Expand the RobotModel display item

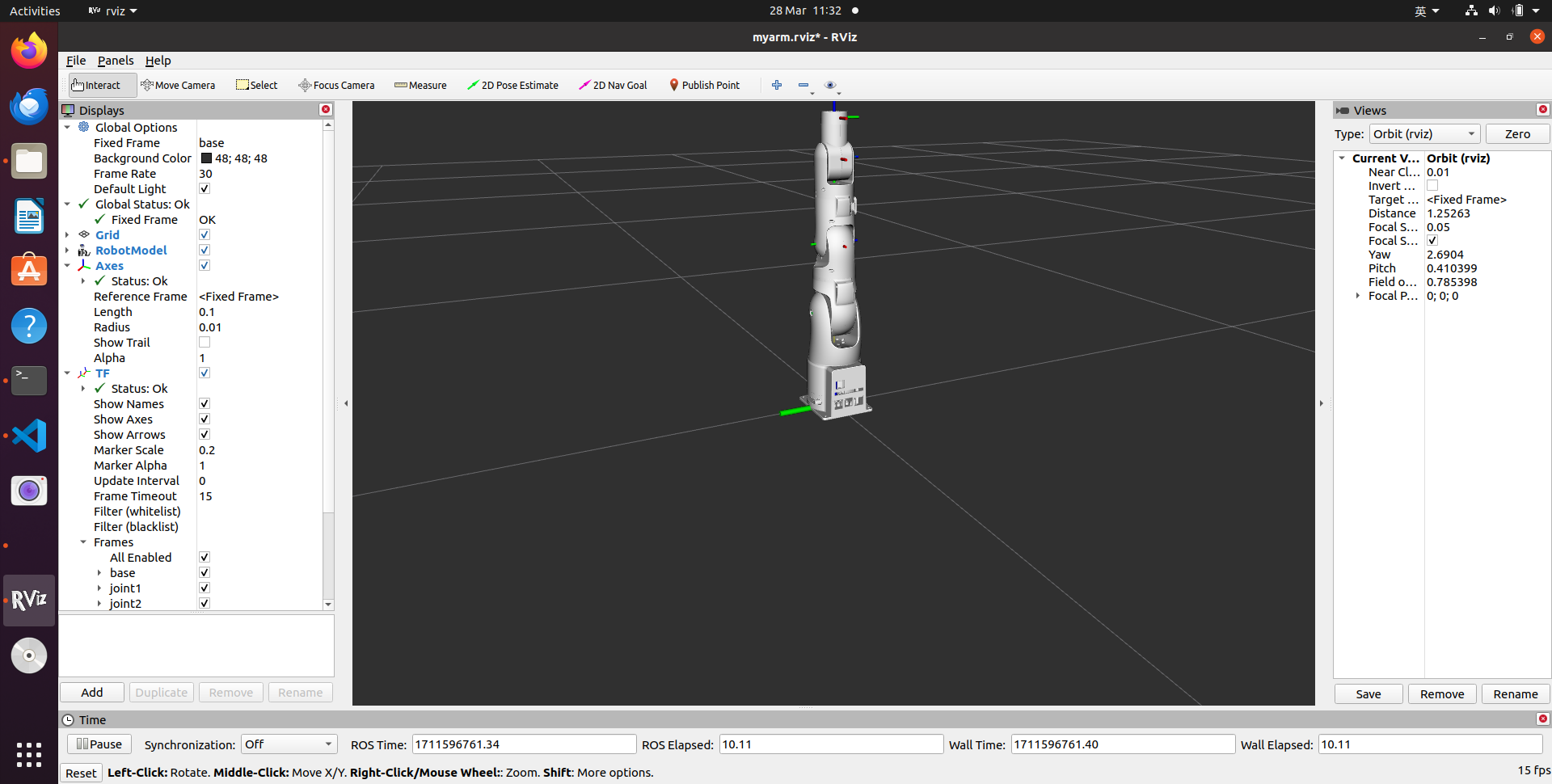tap(68, 250)
